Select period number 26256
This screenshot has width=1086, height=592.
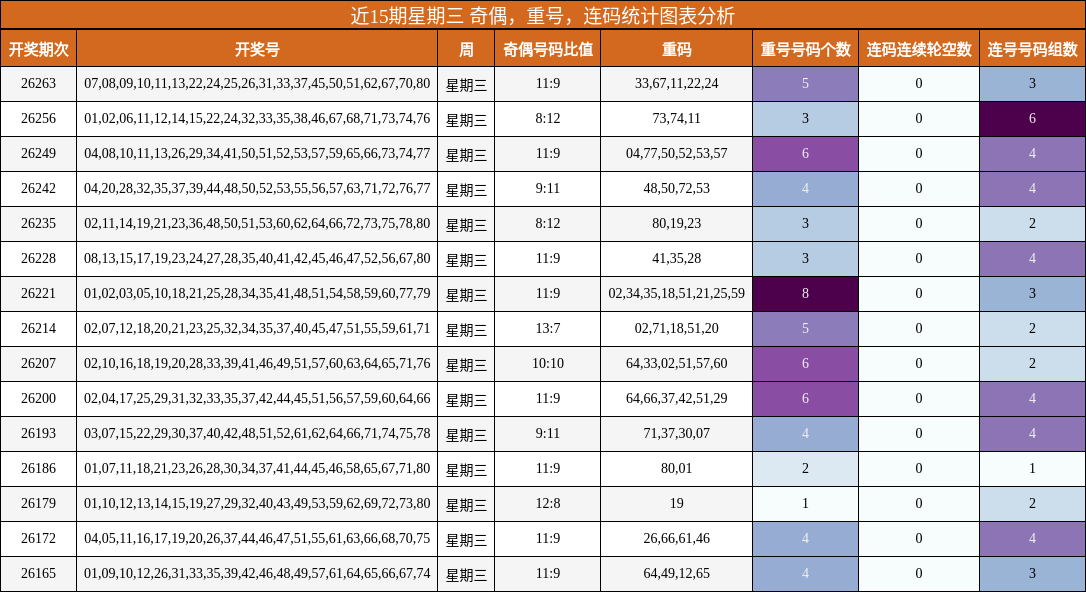tap(38, 118)
